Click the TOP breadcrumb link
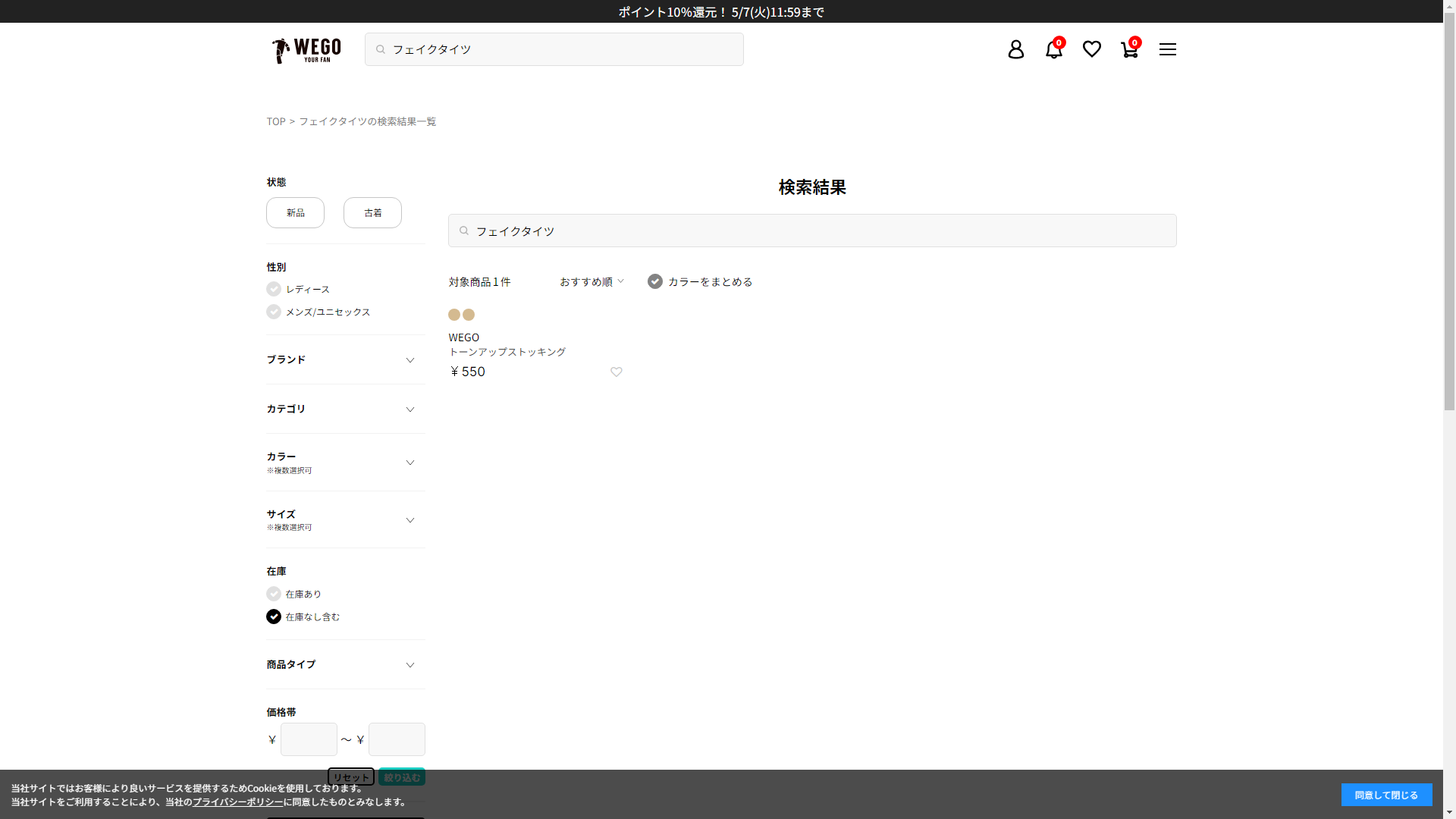 275,121
